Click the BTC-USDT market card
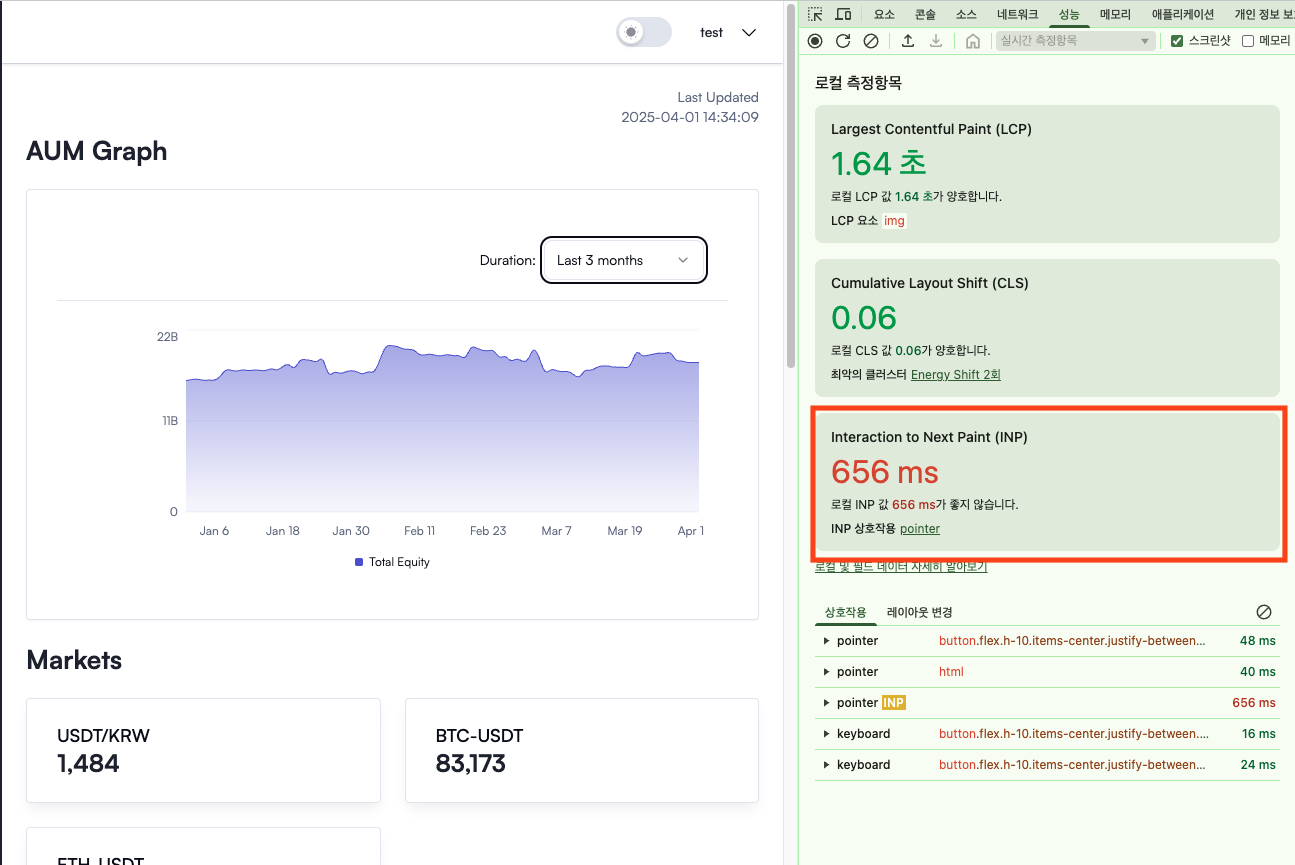The width and height of the screenshot is (1295, 865). pyautogui.click(x=581, y=750)
